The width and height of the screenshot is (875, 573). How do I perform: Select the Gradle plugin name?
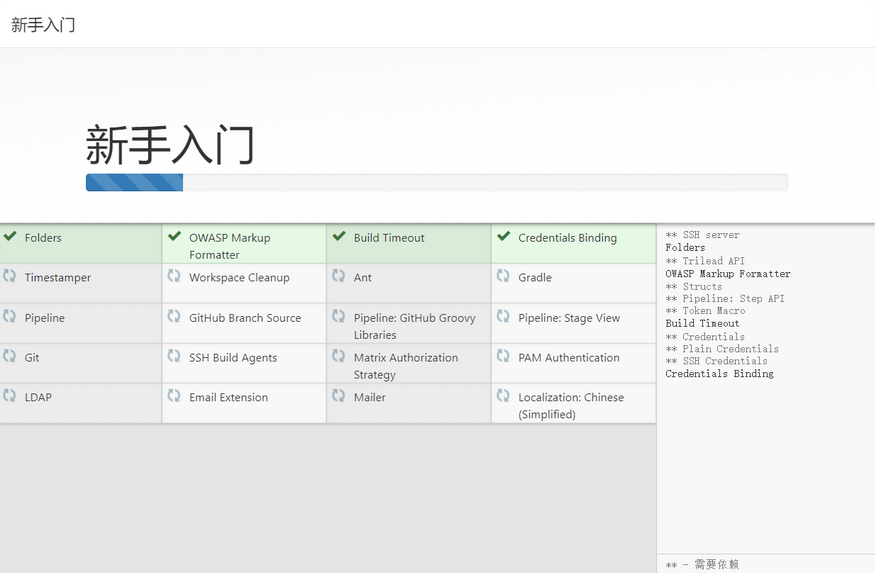tap(535, 277)
